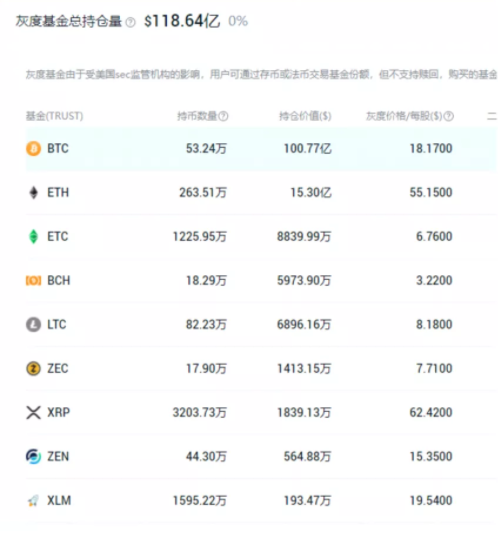
Task: Click ZEC share price 7.7100
Action: pyautogui.click(x=434, y=368)
